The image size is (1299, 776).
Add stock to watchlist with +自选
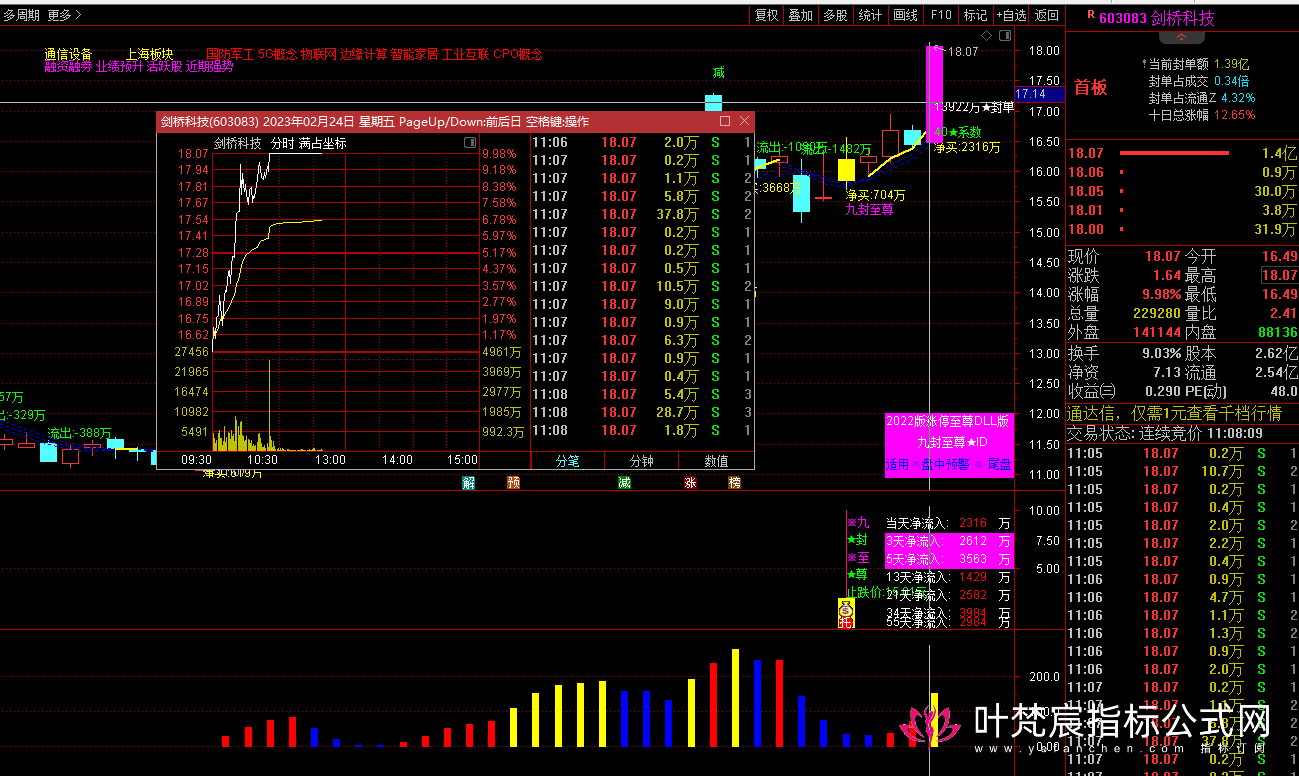(x=1010, y=15)
